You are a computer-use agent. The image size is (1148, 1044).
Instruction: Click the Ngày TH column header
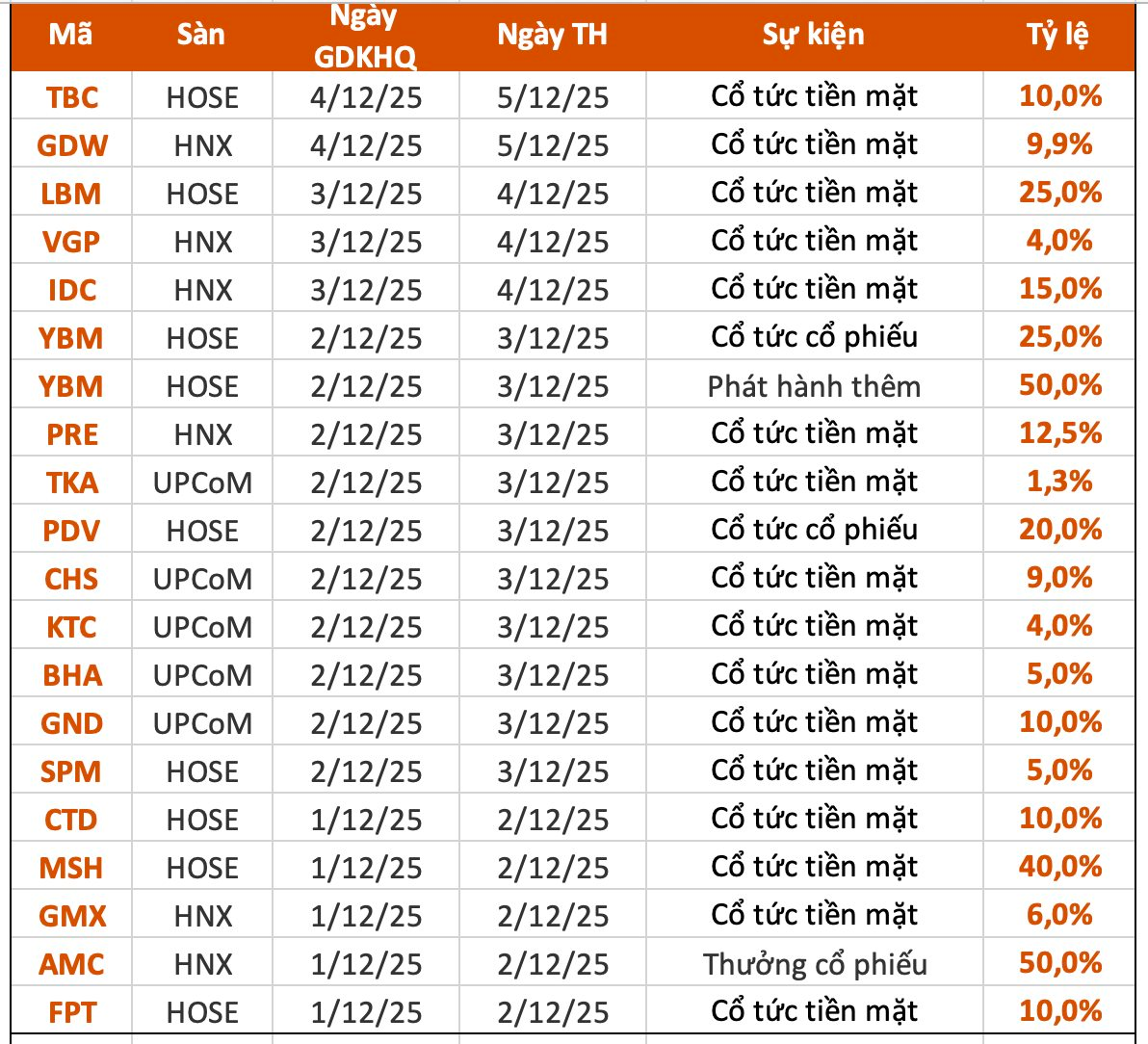point(552,36)
